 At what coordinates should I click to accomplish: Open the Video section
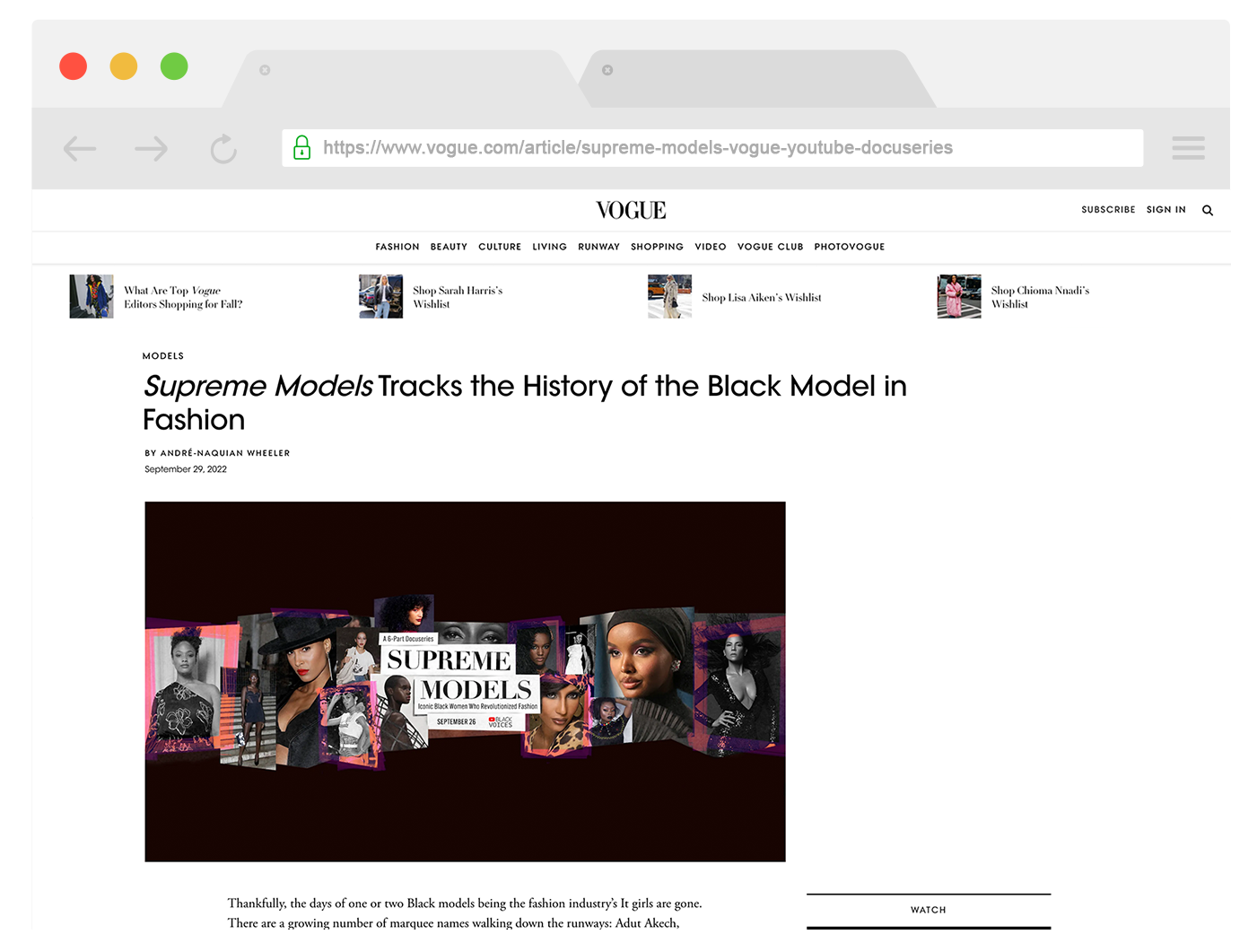coord(711,247)
